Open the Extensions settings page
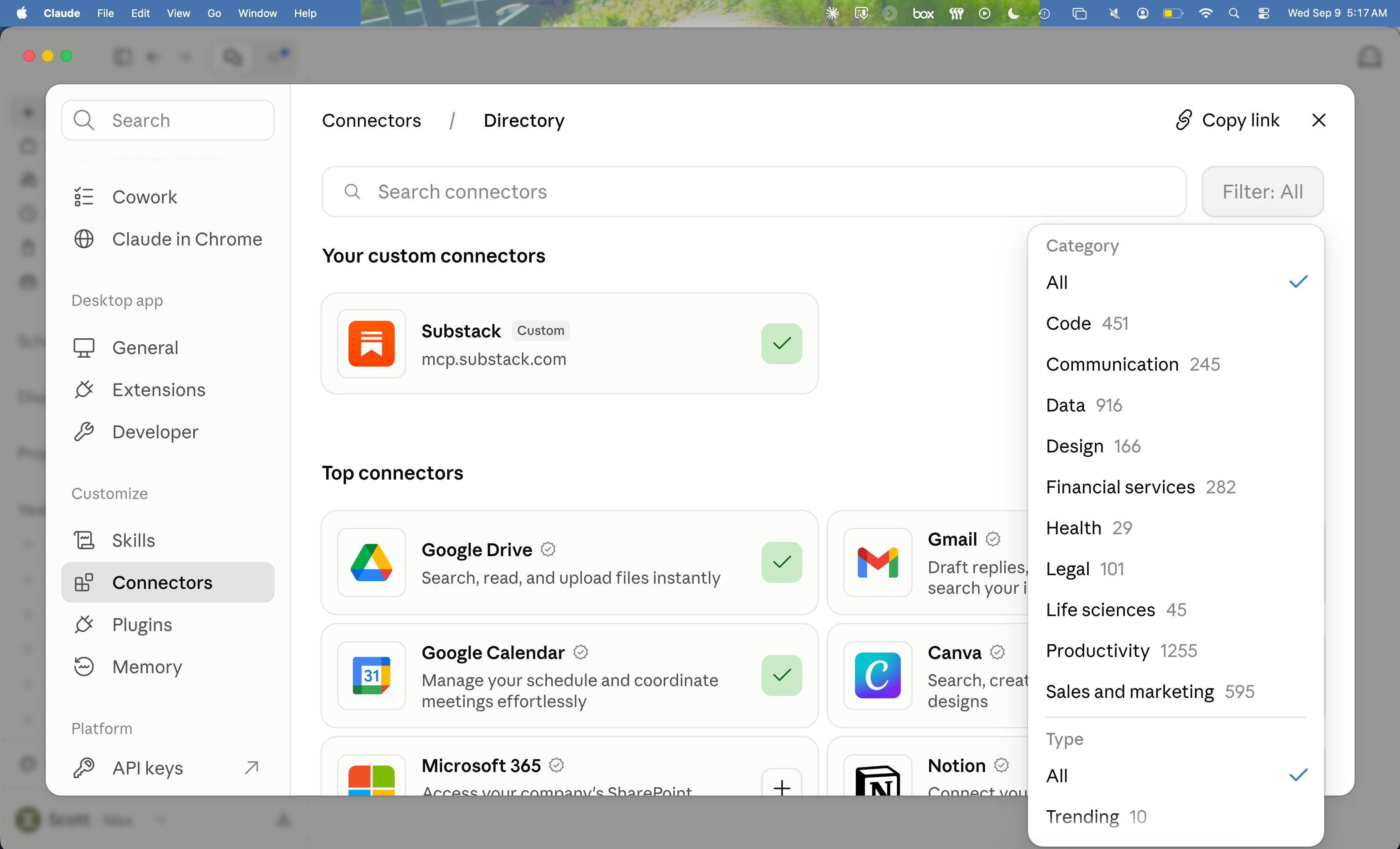This screenshot has width=1400, height=849. coord(168,390)
